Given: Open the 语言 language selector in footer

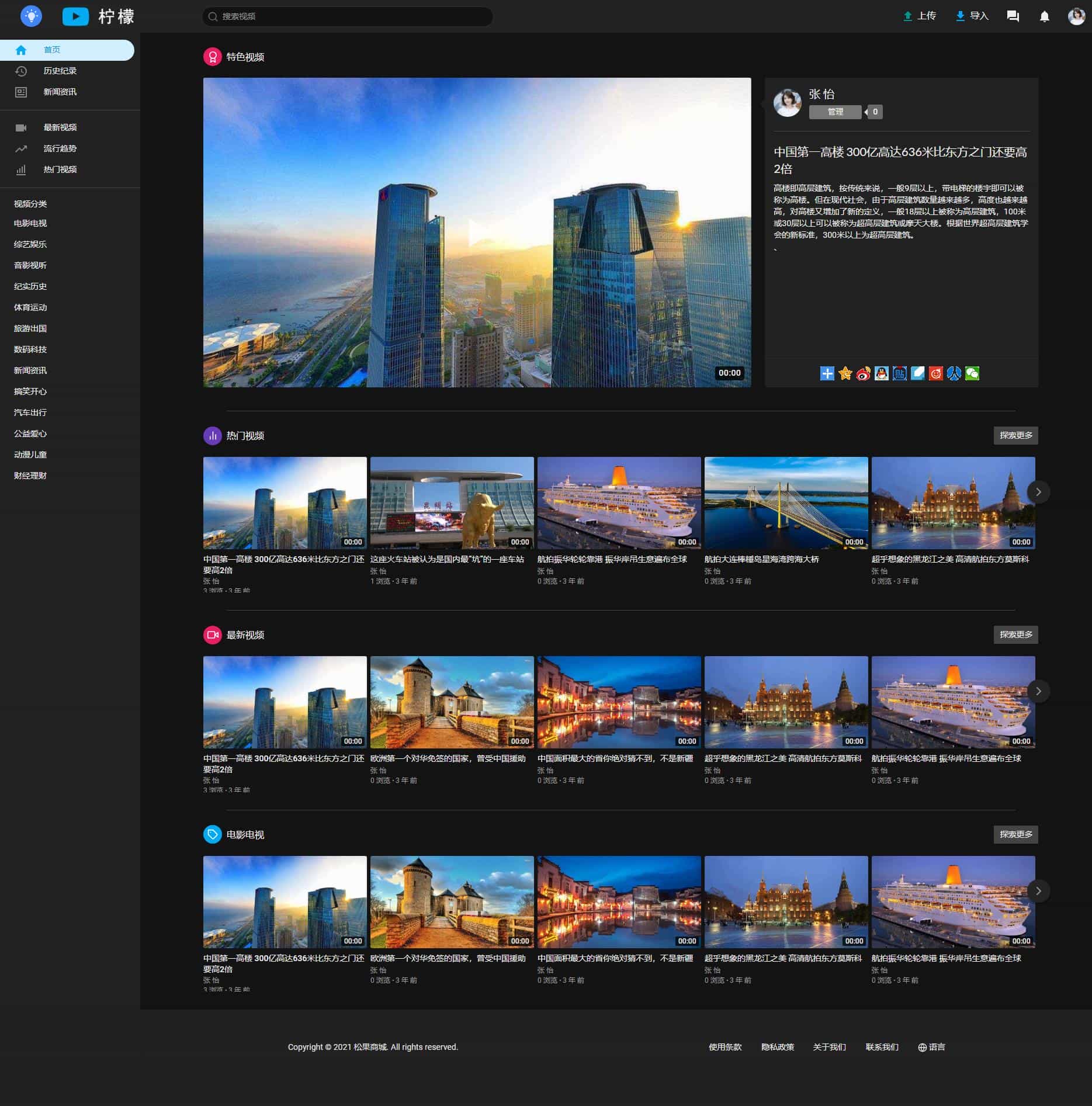Looking at the screenshot, I should pyautogui.click(x=931, y=1047).
